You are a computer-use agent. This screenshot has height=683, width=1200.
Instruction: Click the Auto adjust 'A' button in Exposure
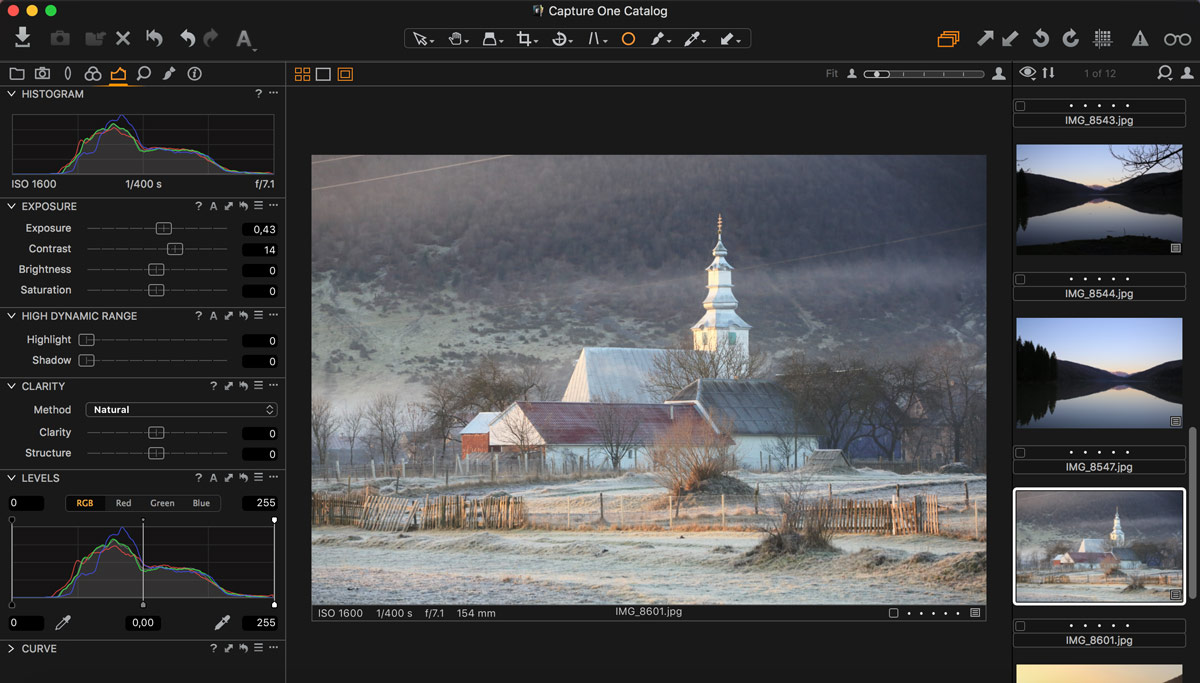[x=213, y=206]
